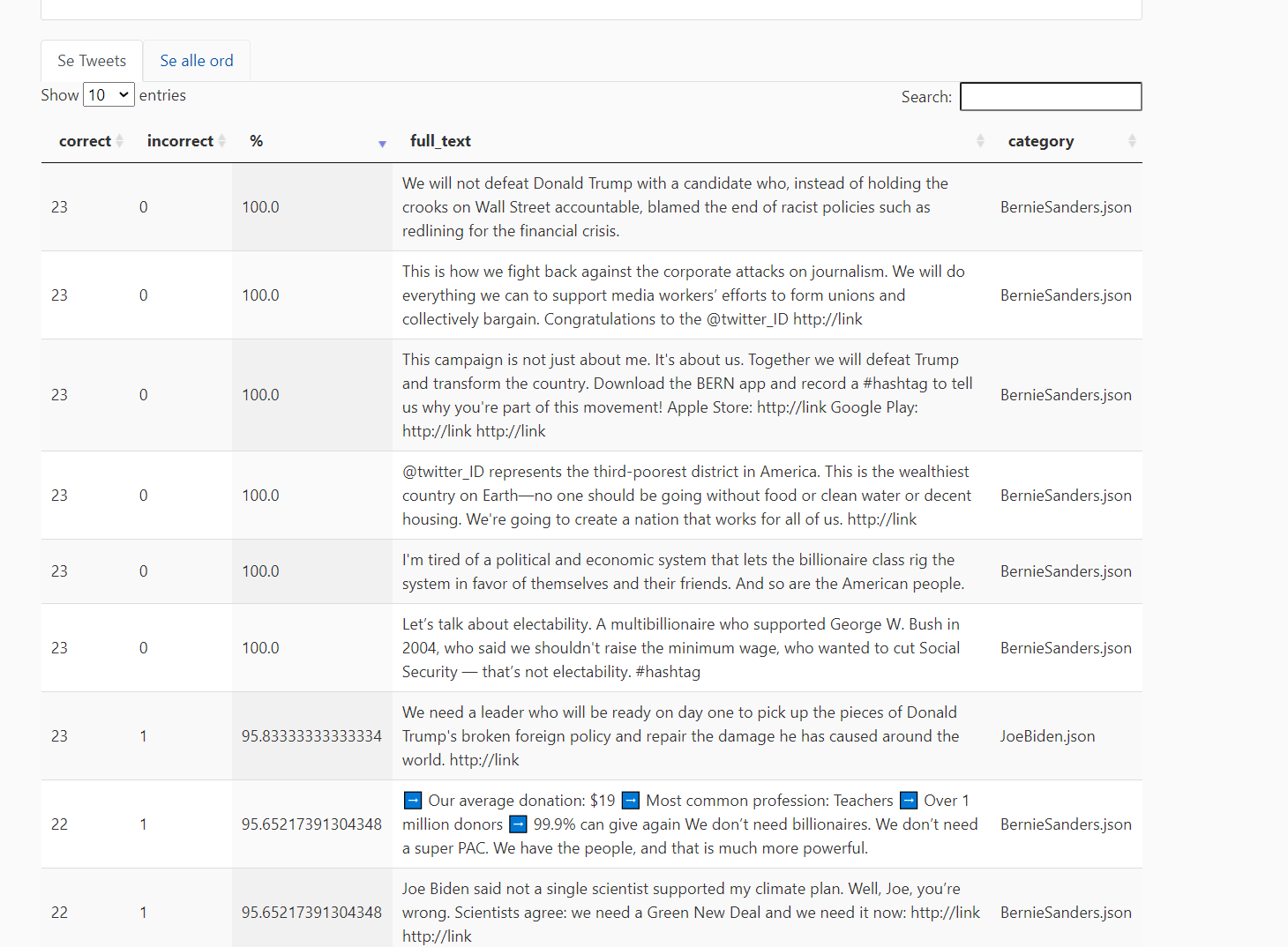This screenshot has height=947, width=1288.
Task: Open the Show entries count dropdown
Action: pyautogui.click(x=109, y=95)
